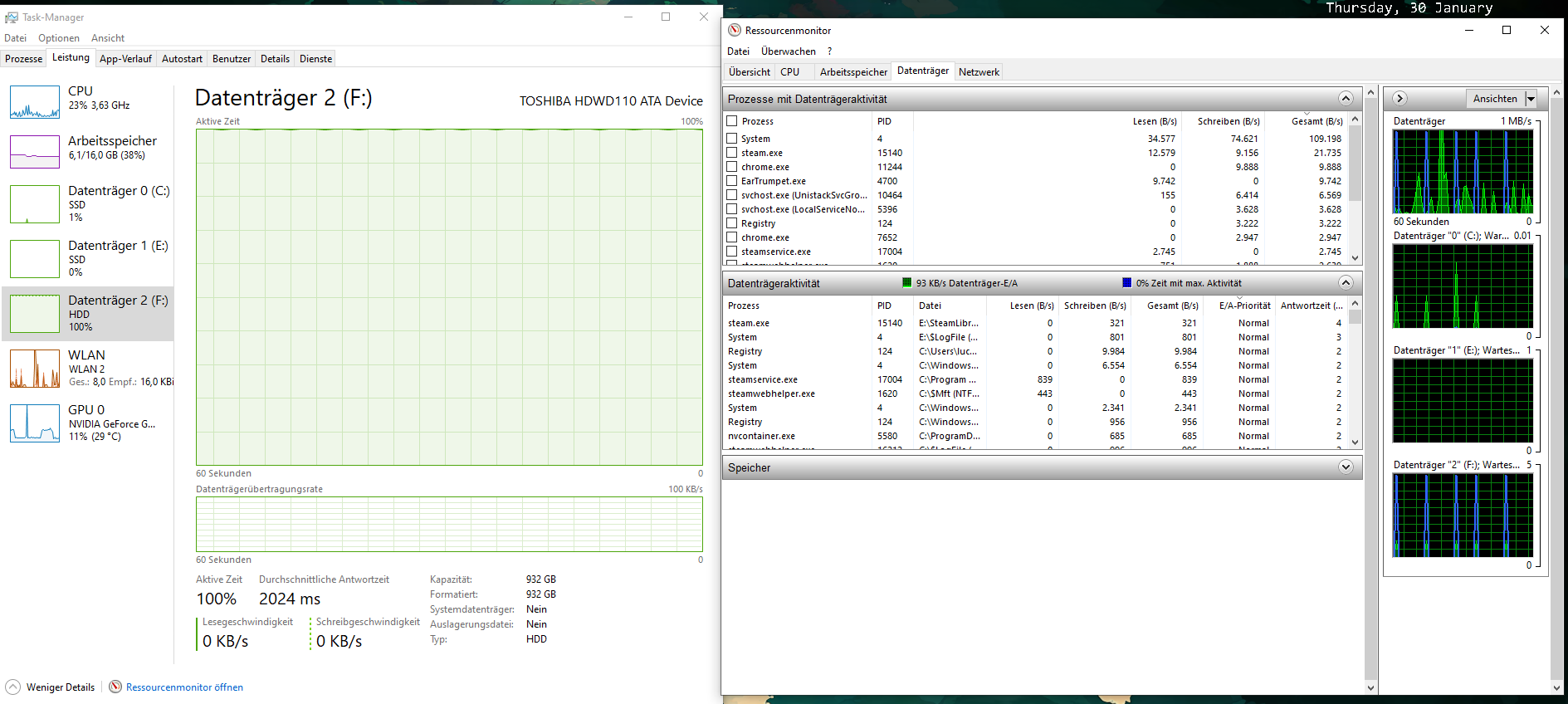The height and width of the screenshot is (704, 1568).
Task: Click Datenträger "2" (F:) graph in Ressourcenmonitor
Action: click(x=1463, y=515)
